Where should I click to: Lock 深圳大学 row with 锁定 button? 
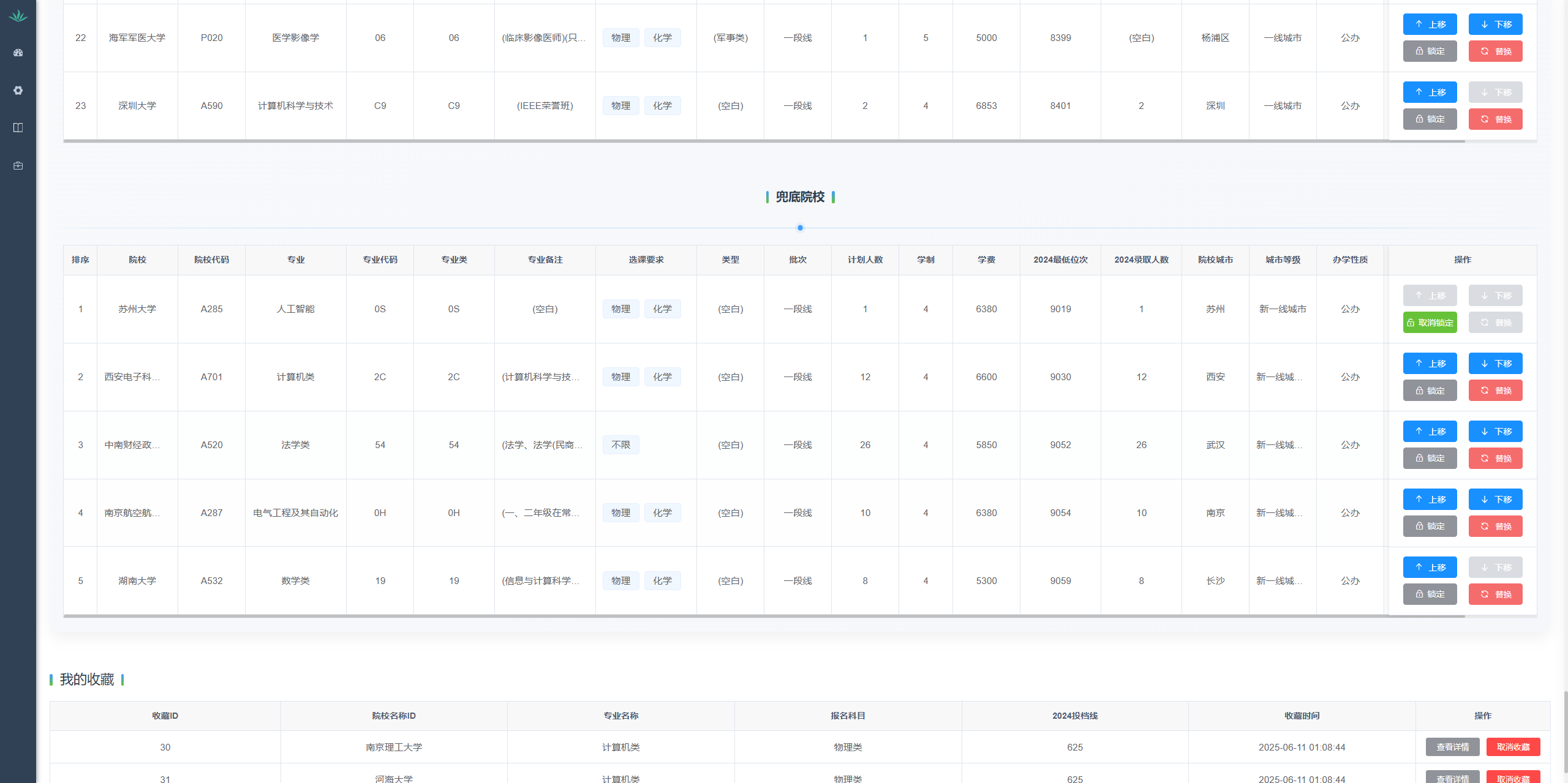(x=1430, y=119)
